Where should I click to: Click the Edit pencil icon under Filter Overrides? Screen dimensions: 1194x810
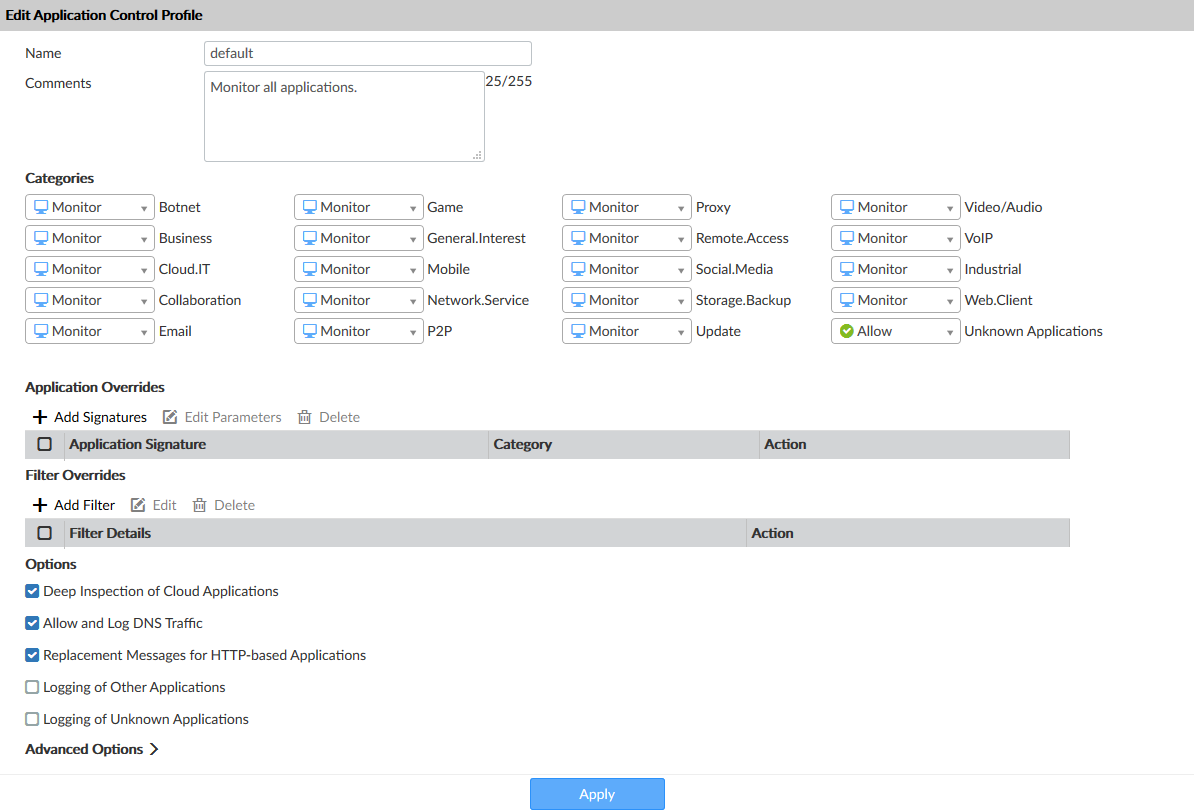(x=137, y=505)
